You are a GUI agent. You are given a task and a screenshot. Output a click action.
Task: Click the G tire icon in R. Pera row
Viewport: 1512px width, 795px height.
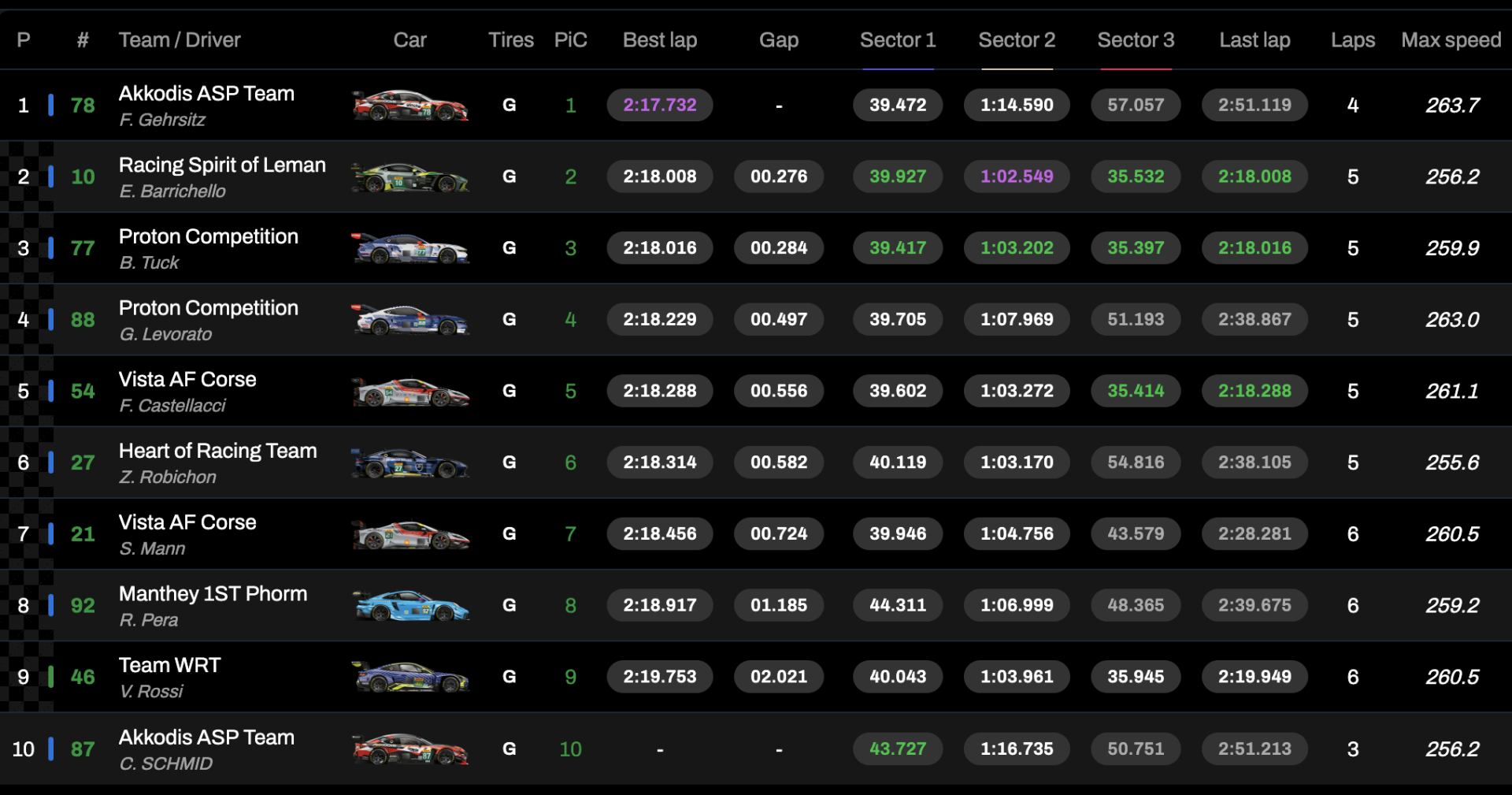pos(510,605)
